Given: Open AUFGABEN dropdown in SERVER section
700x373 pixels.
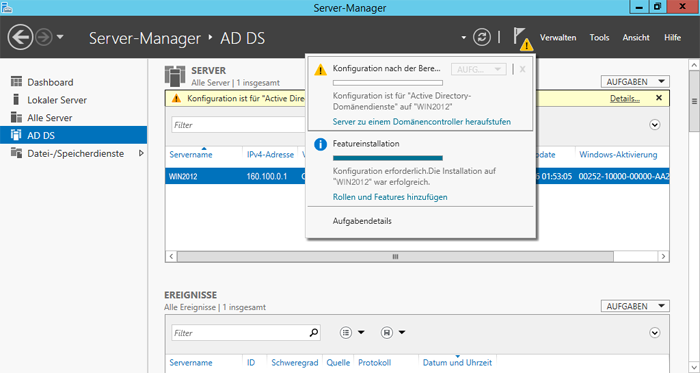Looking at the screenshot, I should (x=635, y=82).
